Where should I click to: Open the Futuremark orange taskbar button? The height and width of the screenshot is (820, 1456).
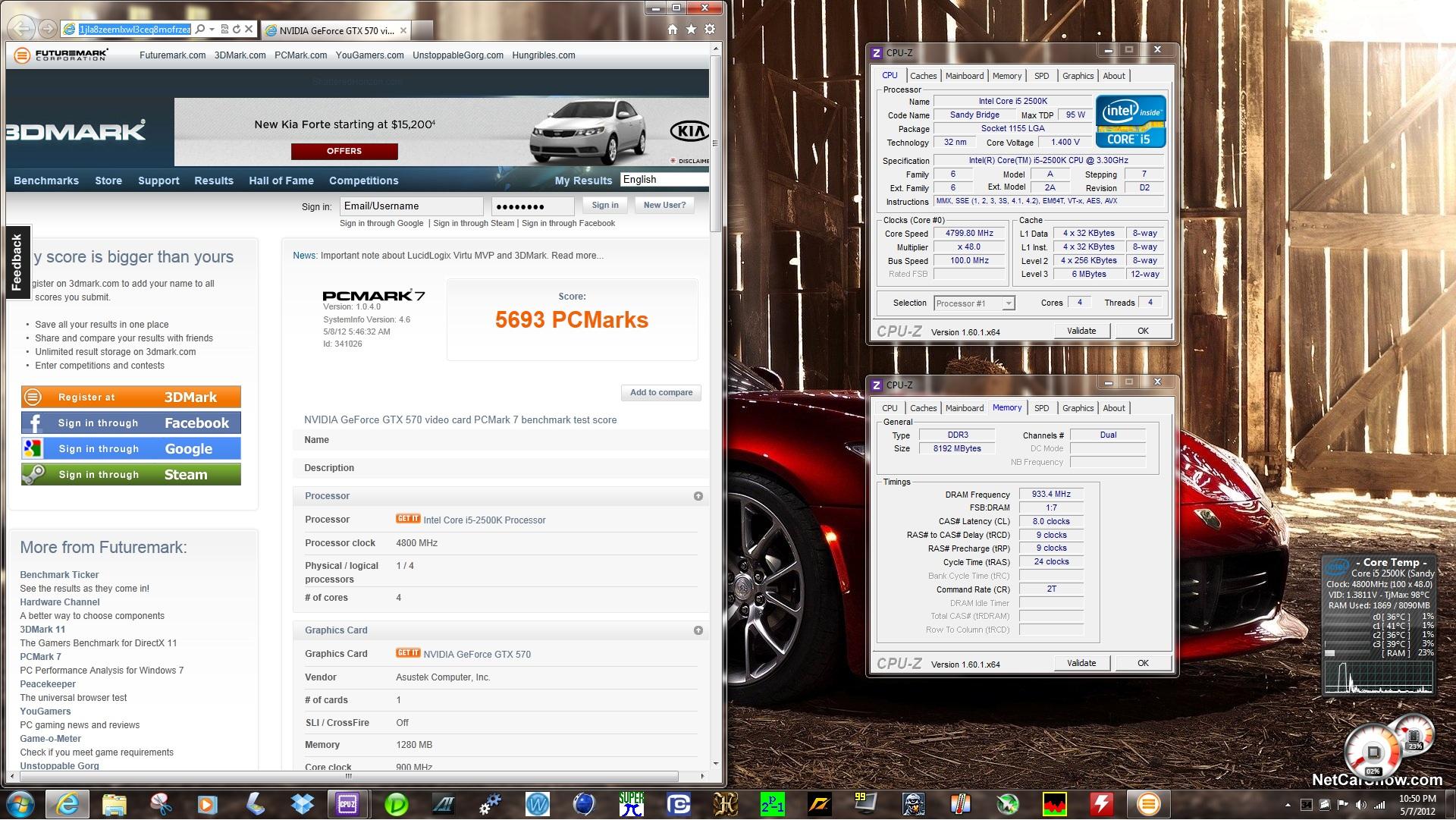point(1149,804)
